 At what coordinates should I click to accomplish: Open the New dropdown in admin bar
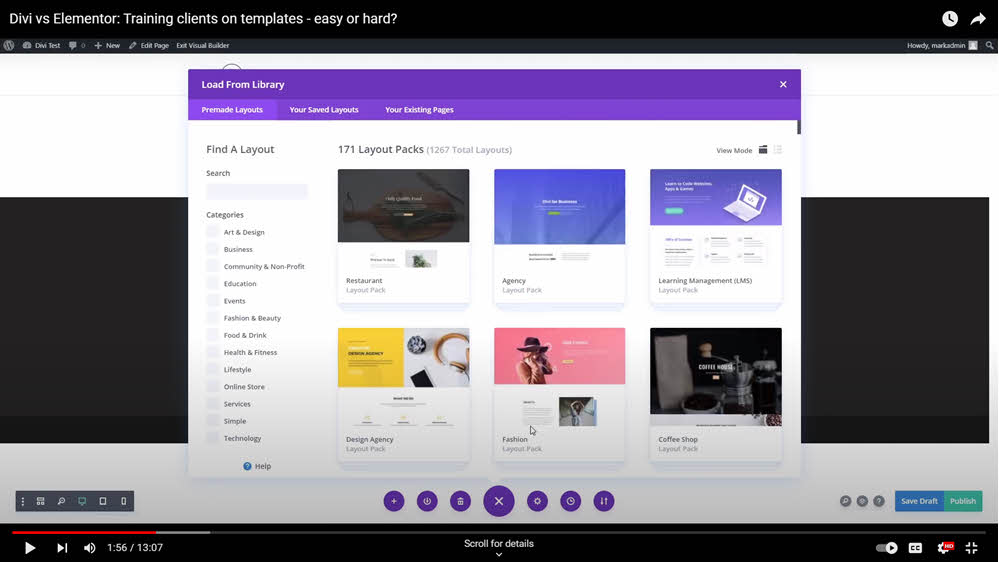pyautogui.click(x=107, y=45)
